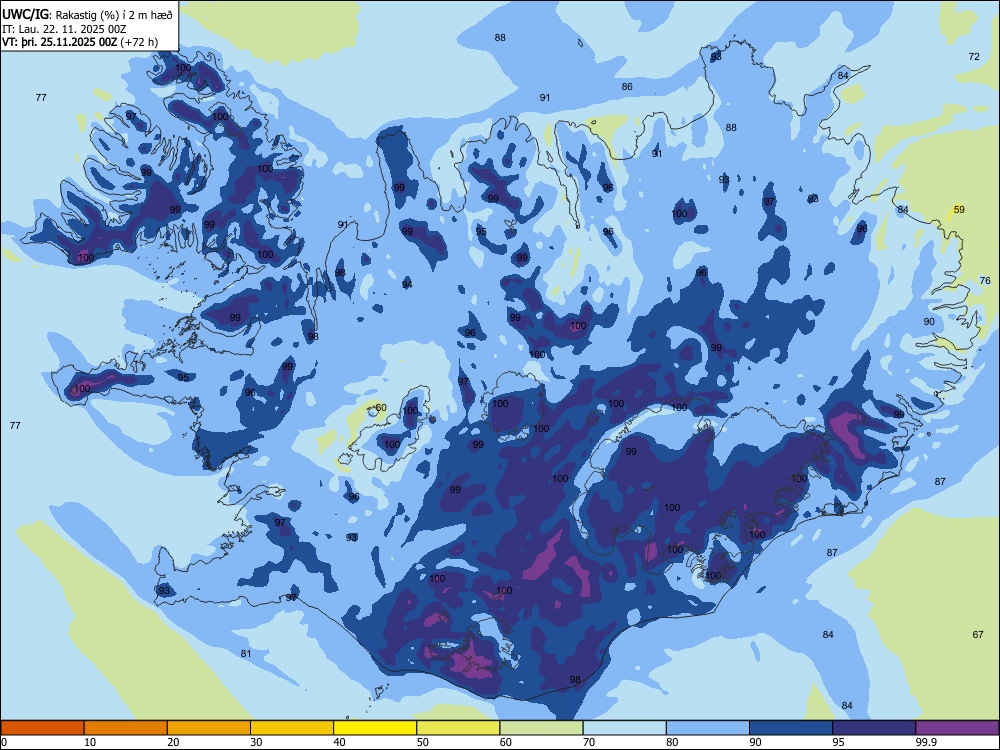Select the humidity value 90 in the east
This screenshot has height=750, width=1000.
pyautogui.click(x=929, y=321)
